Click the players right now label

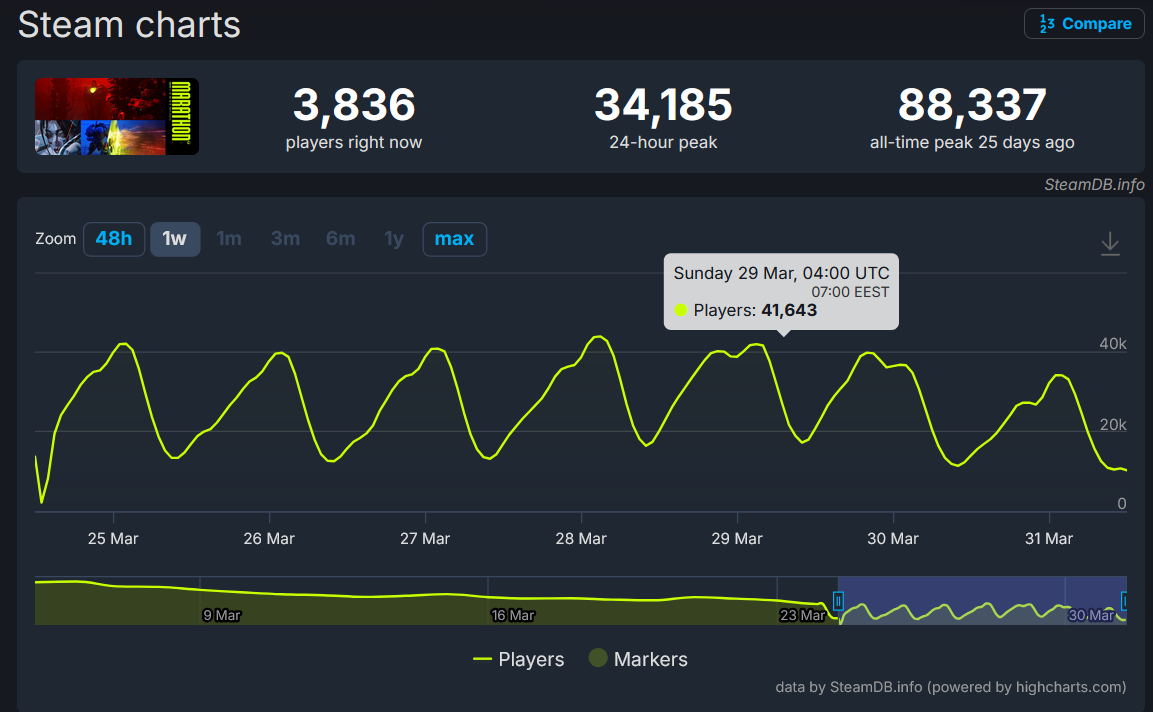click(x=354, y=142)
